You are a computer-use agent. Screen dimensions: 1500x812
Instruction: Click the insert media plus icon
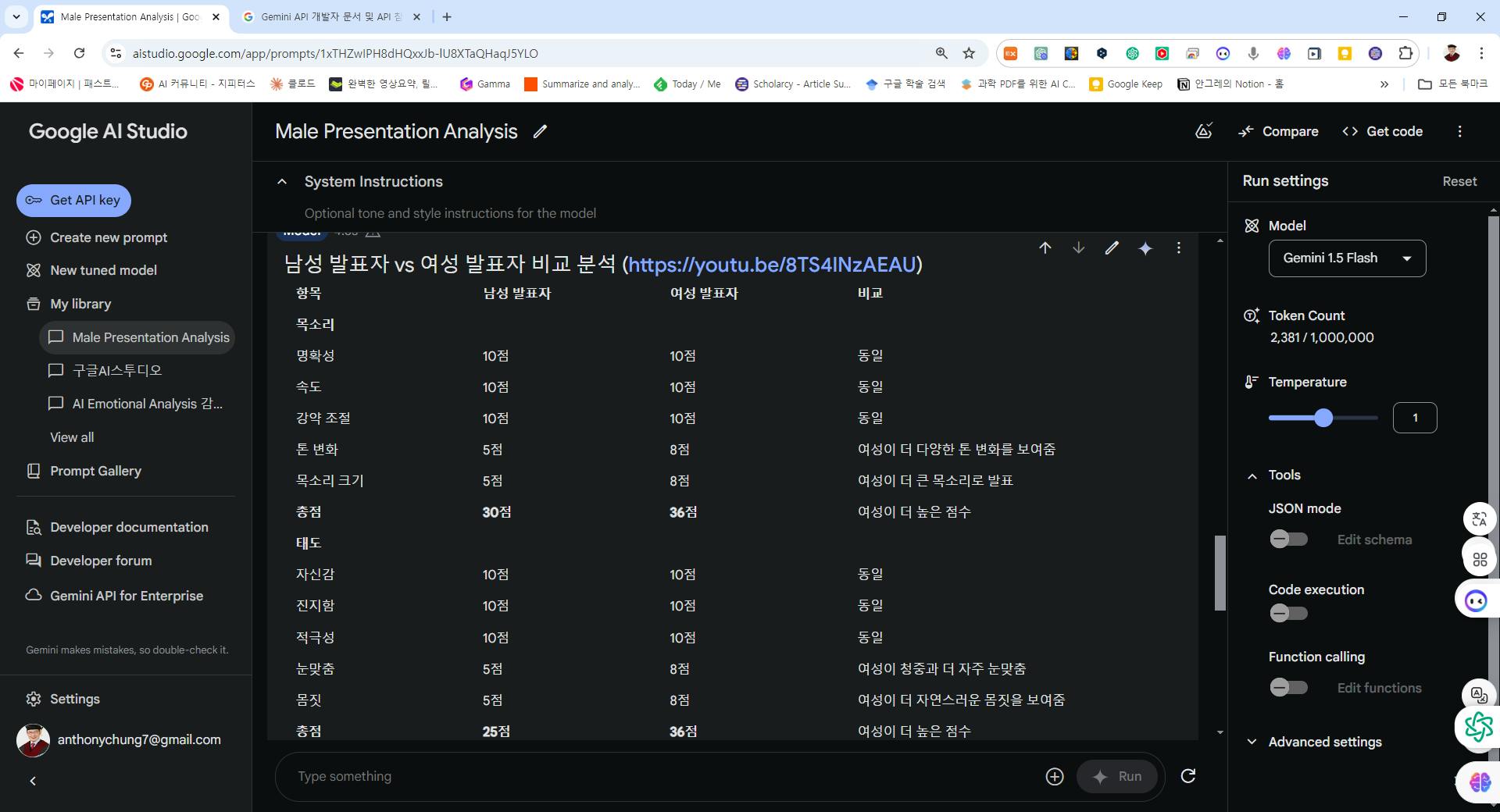[x=1055, y=776]
